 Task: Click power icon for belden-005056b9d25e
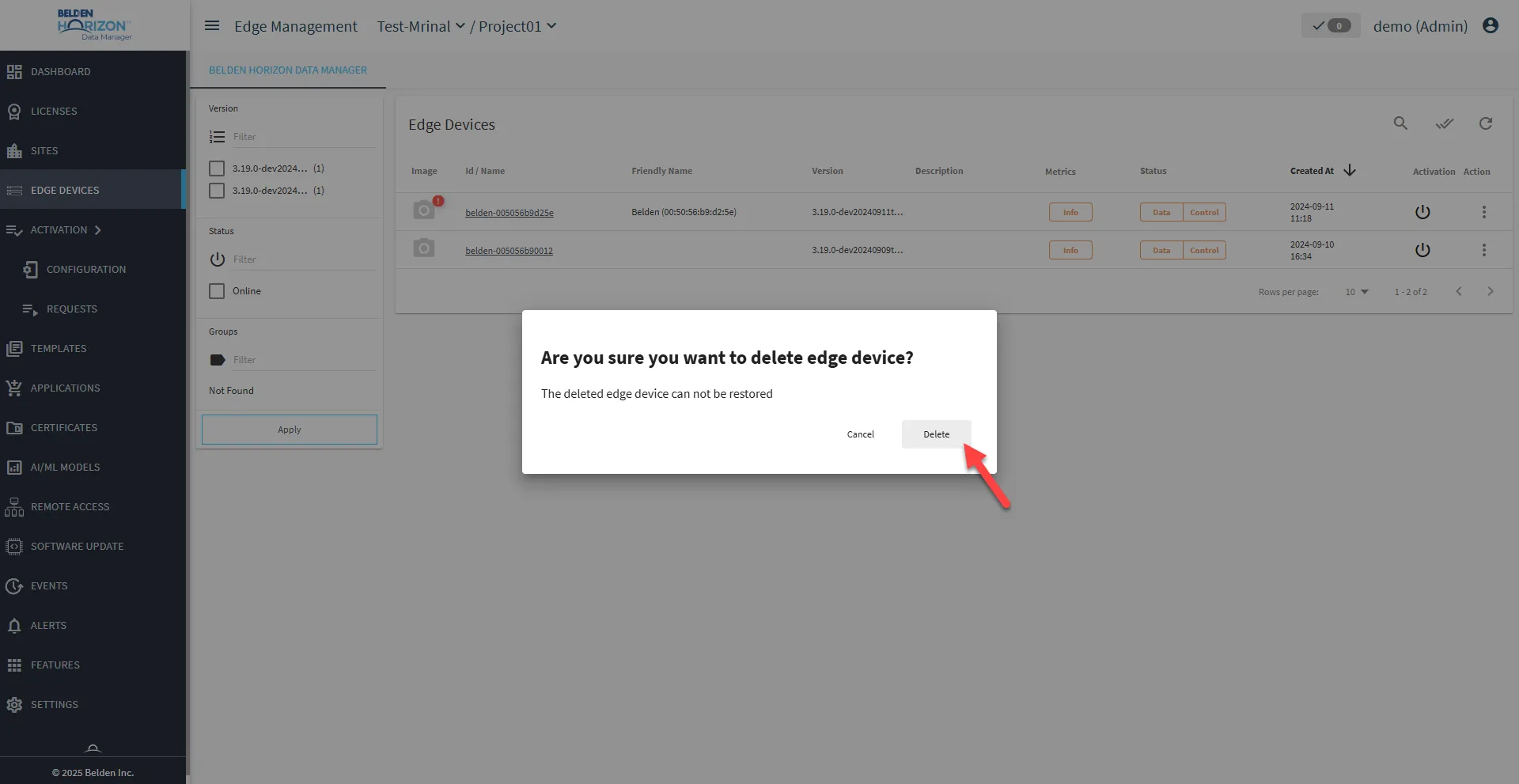1422,212
